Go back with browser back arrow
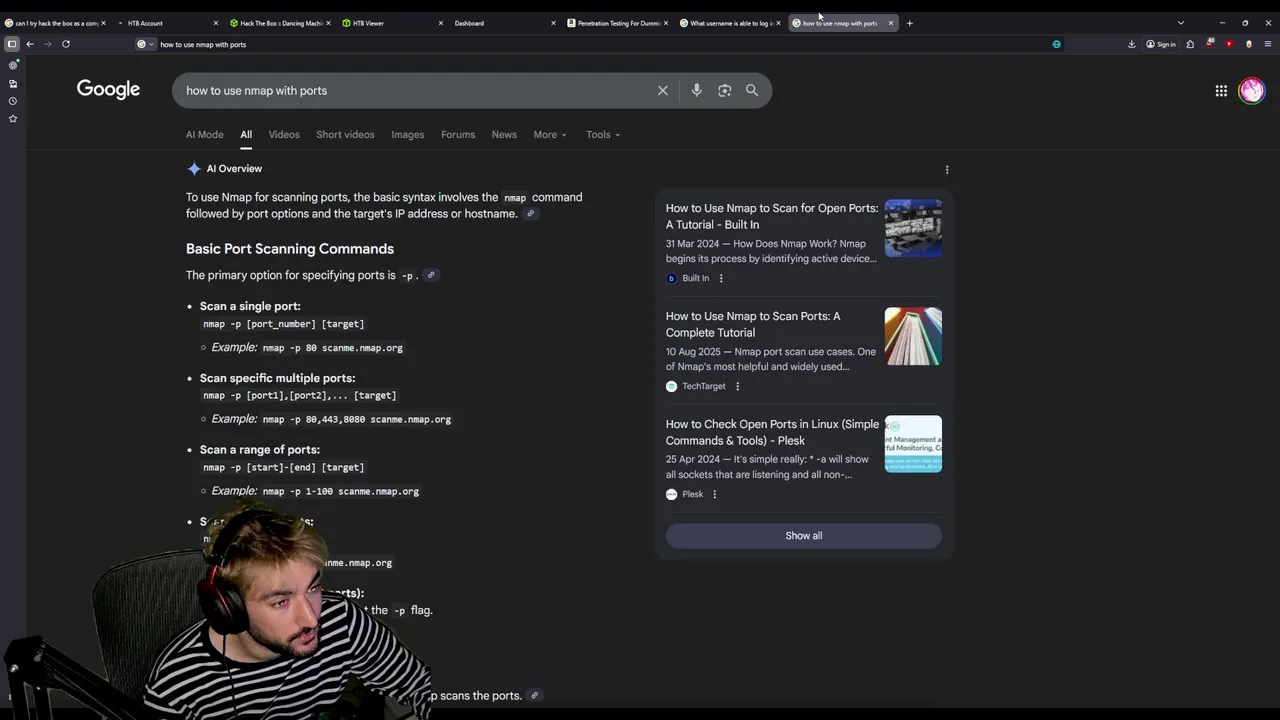 30,44
